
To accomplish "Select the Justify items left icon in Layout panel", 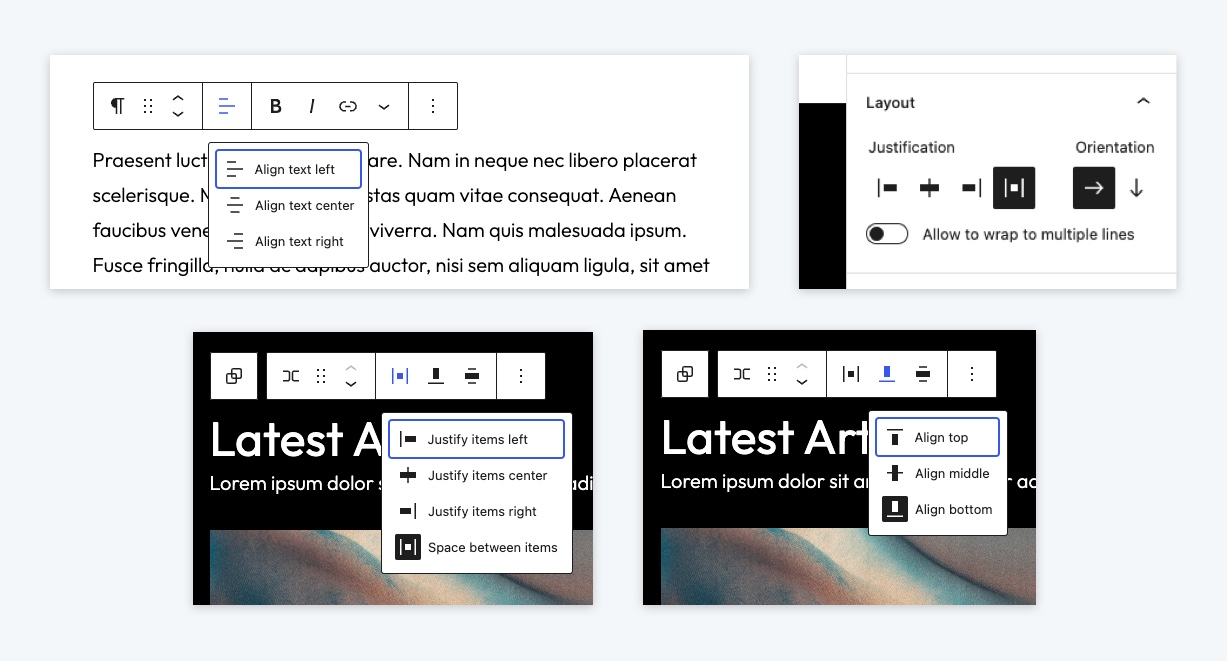I will (x=887, y=188).
